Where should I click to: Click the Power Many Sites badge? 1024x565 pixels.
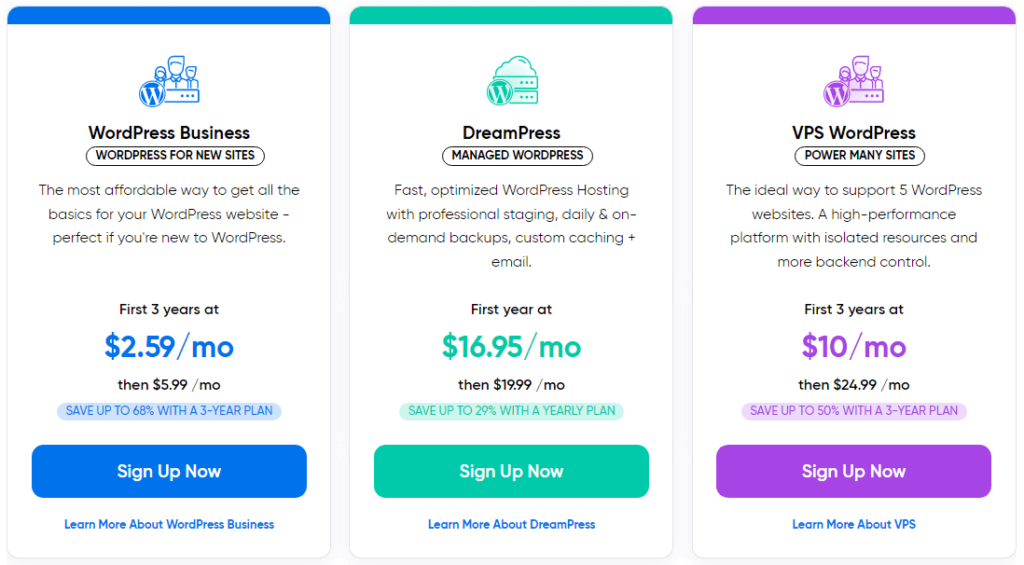[x=860, y=156]
